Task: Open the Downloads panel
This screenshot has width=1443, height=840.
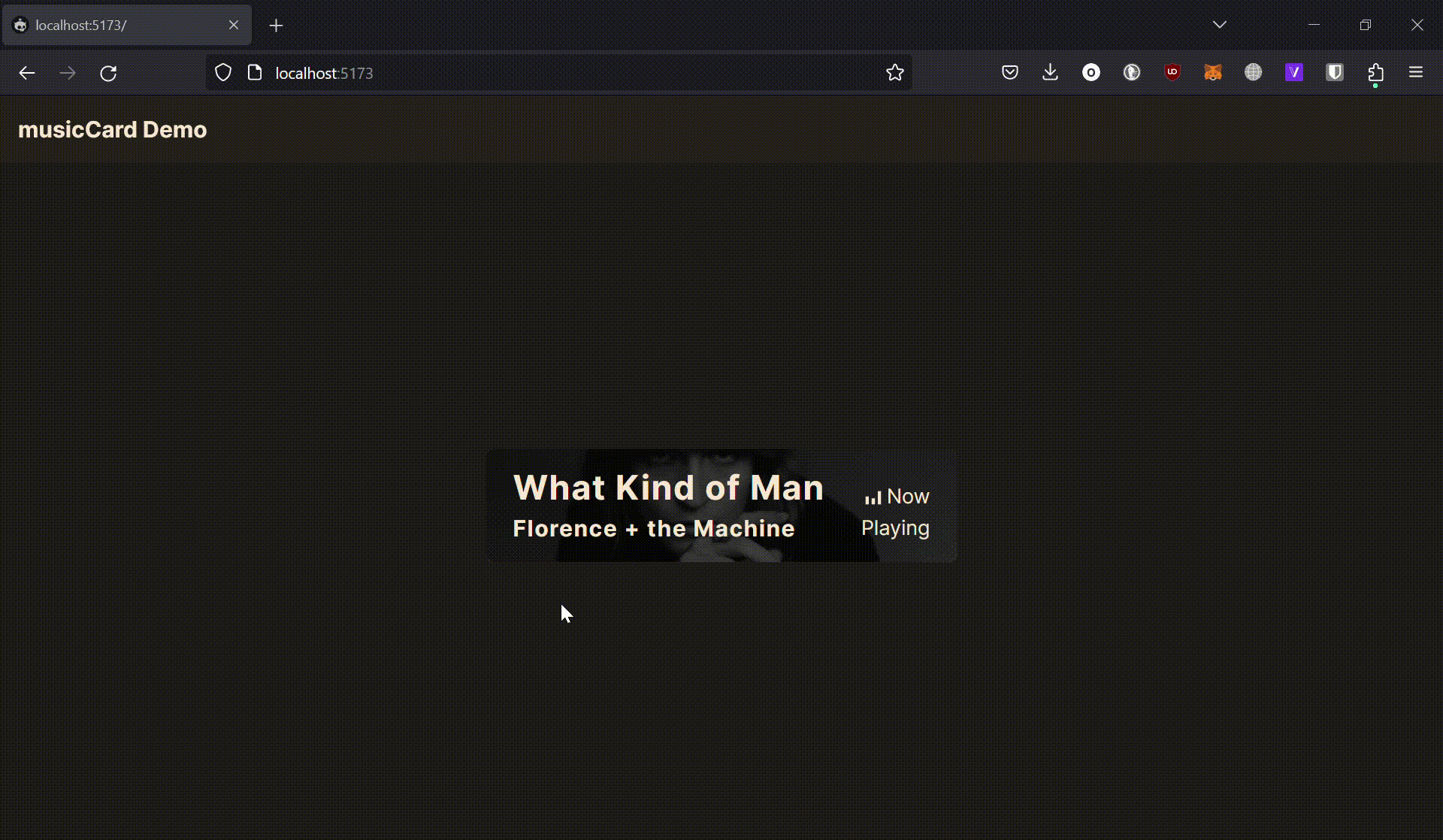Action: pyautogui.click(x=1050, y=72)
